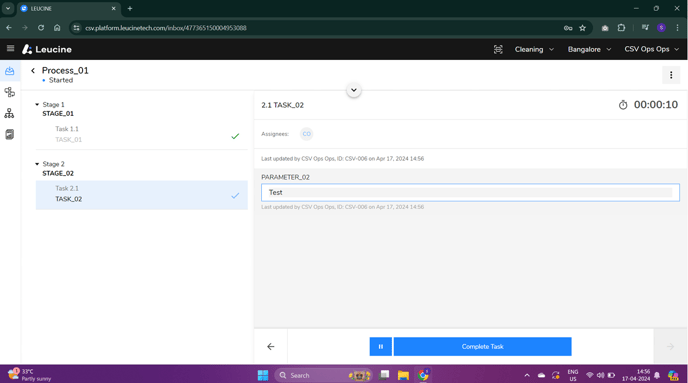
Task: Open the hamburger navigation menu
Action: point(11,49)
